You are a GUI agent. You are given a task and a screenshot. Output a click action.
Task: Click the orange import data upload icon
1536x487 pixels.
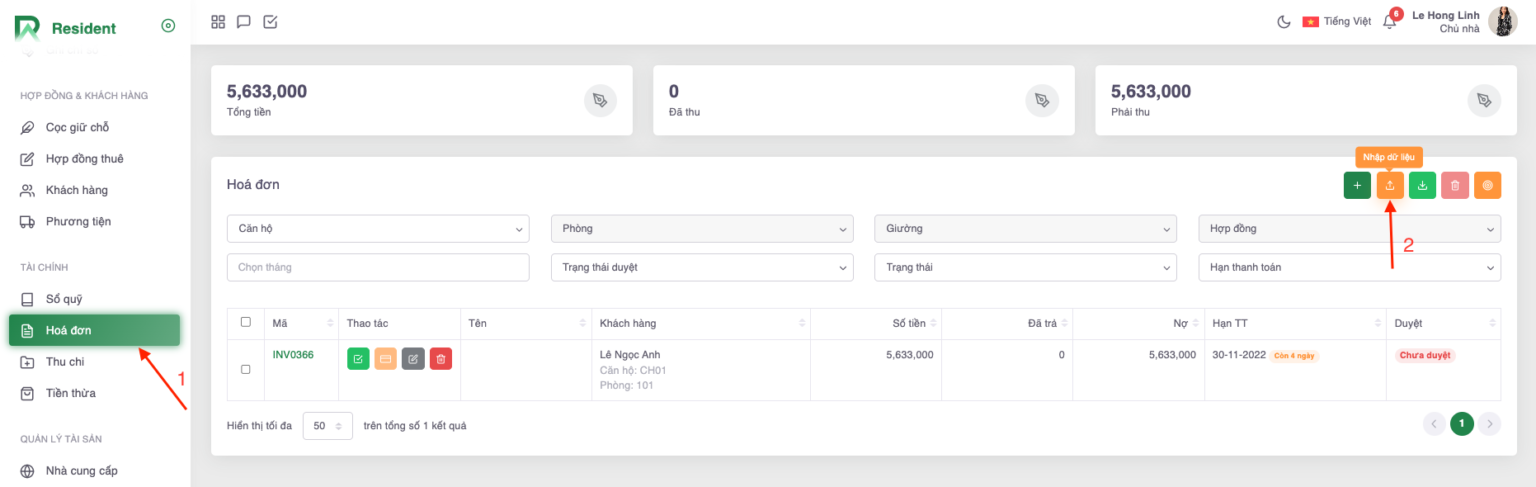click(1390, 185)
